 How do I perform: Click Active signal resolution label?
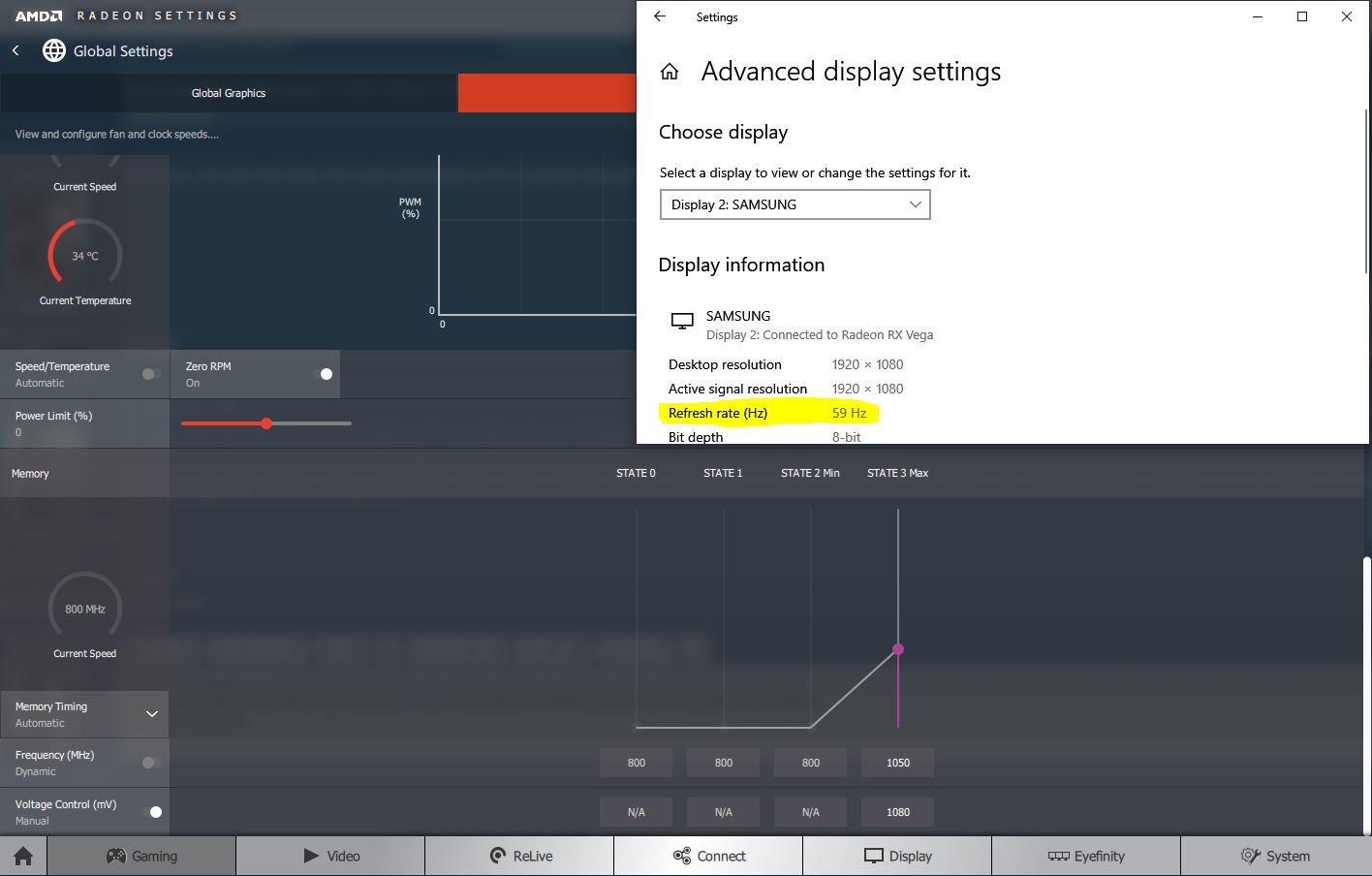pos(737,389)
